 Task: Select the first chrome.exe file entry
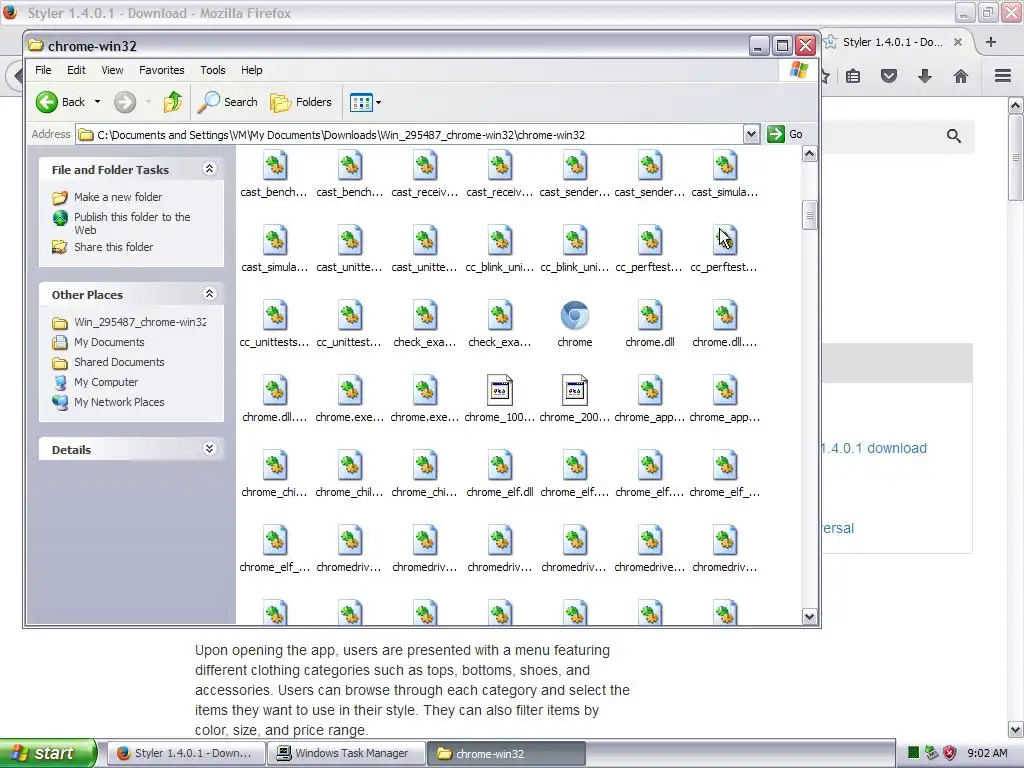pyautogui.click(x=349, y=391)
